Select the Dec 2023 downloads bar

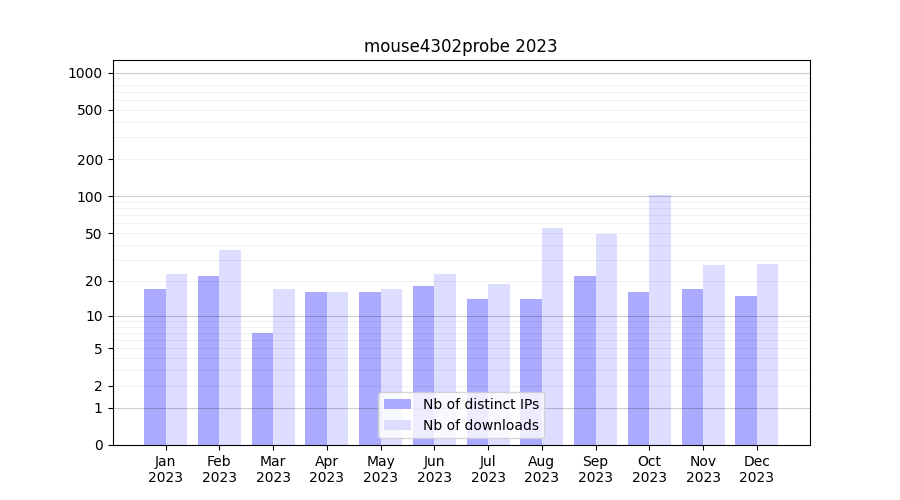pos(767,354)
